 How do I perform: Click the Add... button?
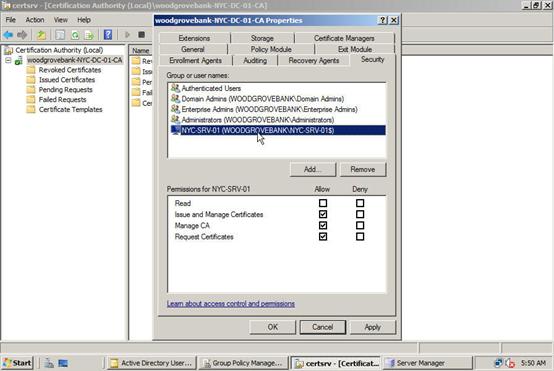(313, 169)
